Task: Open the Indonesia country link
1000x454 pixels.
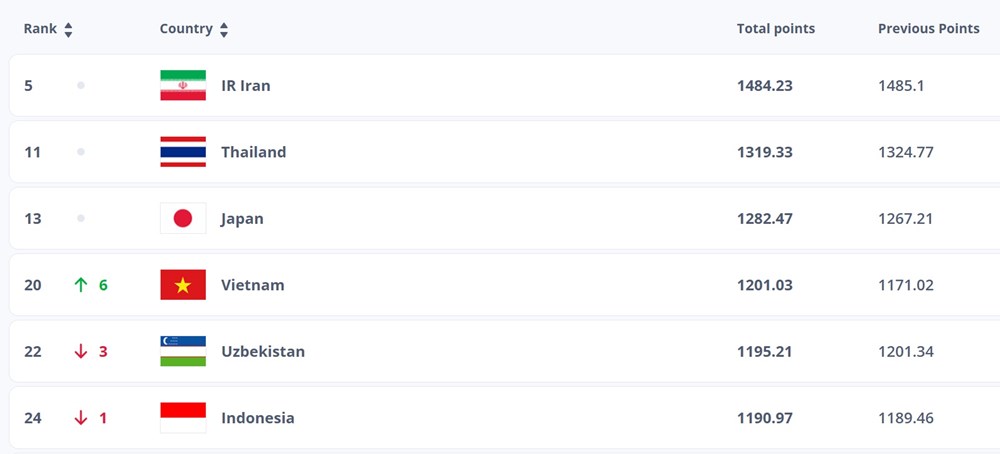Action: pos(257,418)
